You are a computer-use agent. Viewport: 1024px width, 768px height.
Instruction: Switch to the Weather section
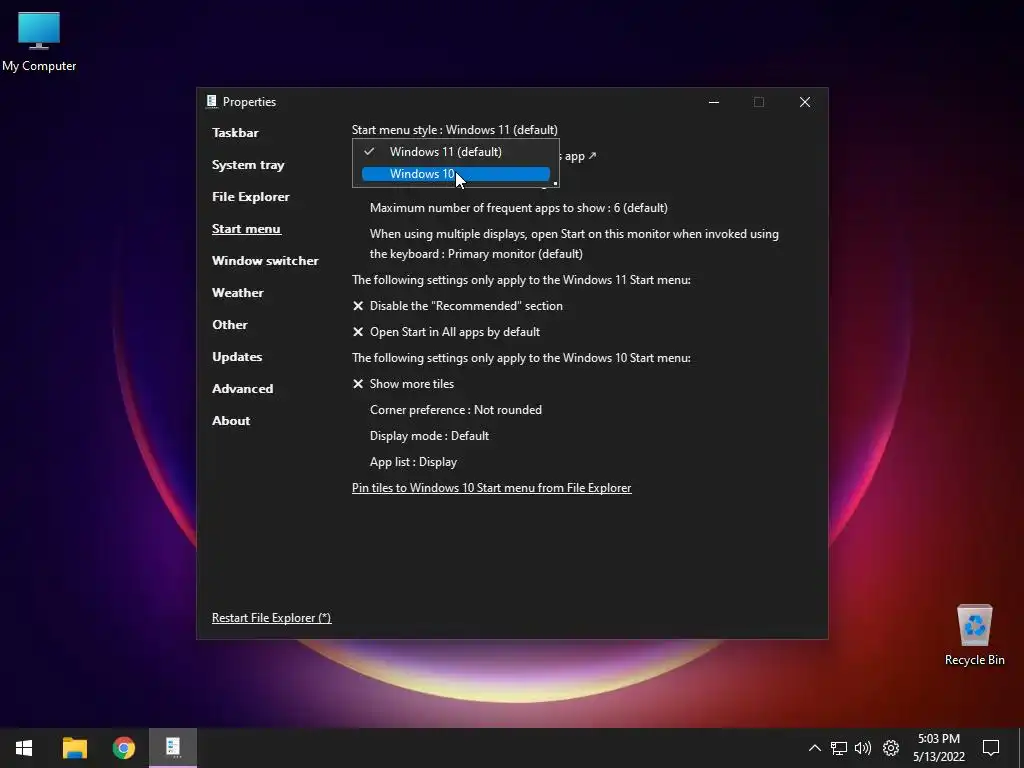click(238, 293)
